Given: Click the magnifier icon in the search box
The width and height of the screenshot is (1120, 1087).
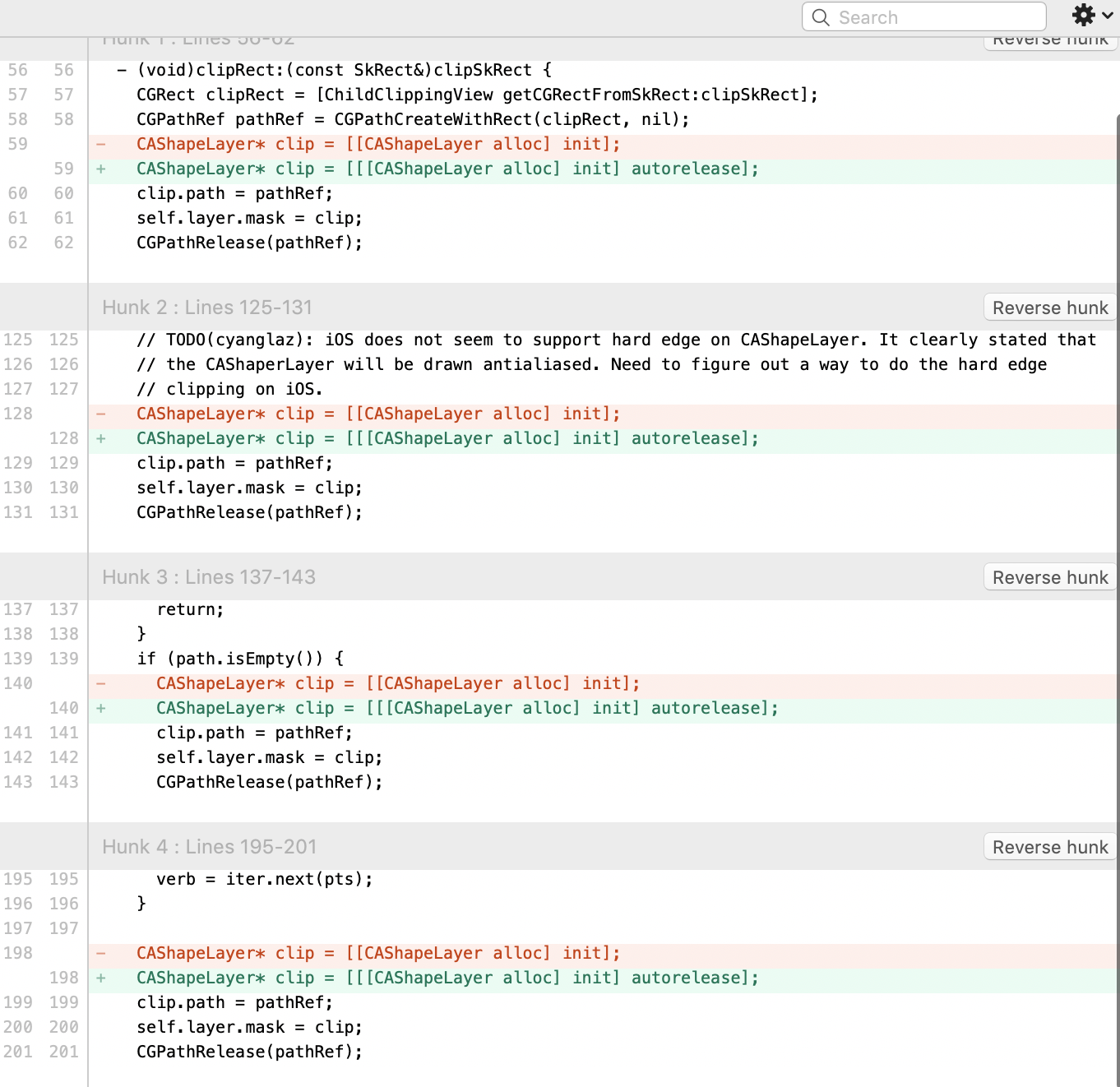Looking at the screenshot, I should click(821, 17).
